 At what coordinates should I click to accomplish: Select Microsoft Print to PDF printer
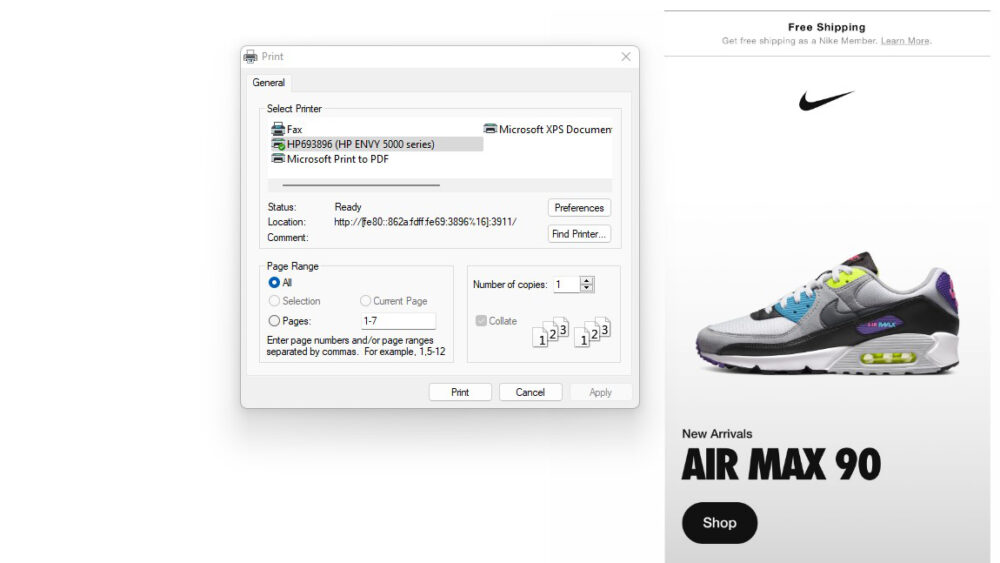point(337,159)
